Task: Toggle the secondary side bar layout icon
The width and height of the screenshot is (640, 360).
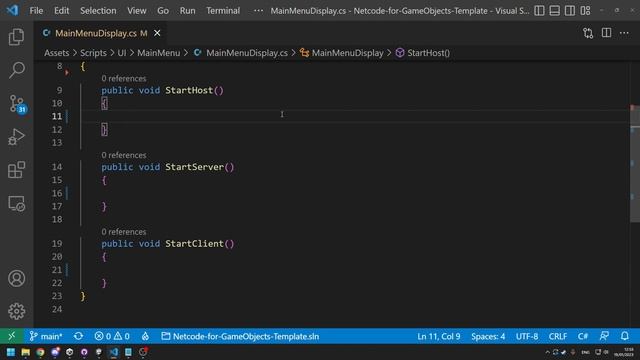Action: 570,11
